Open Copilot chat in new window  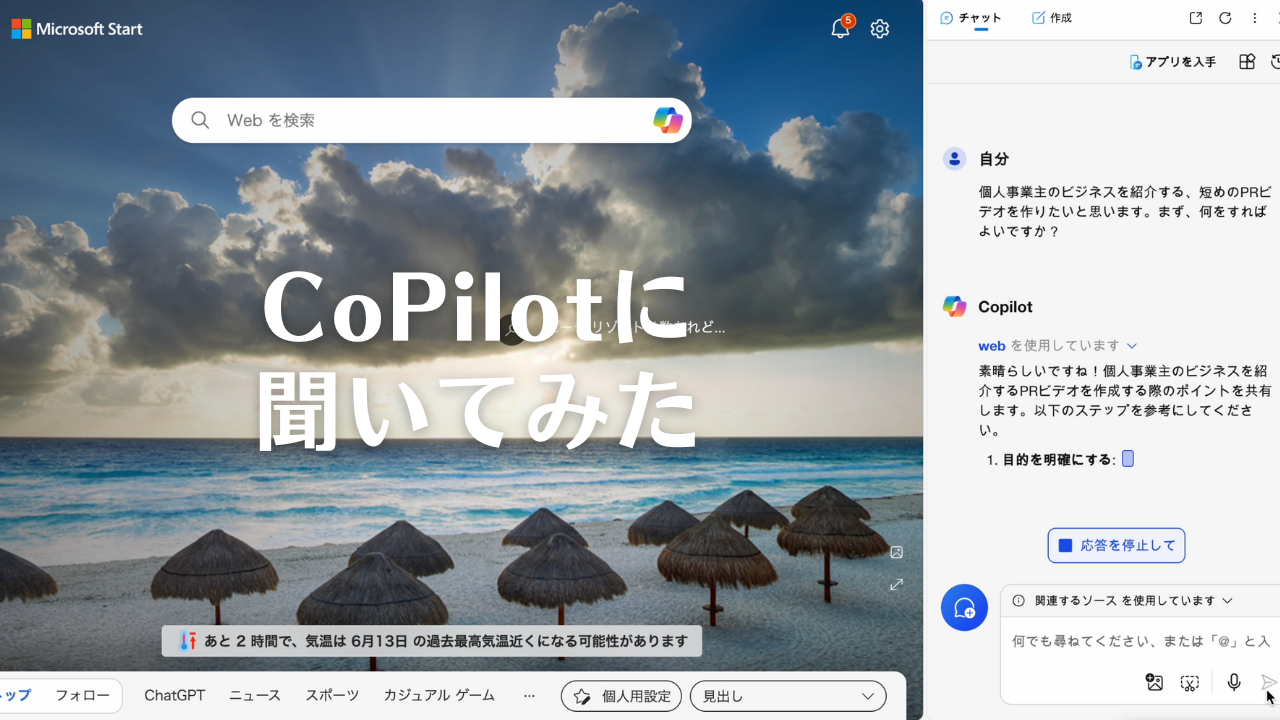coord(1196,18)
